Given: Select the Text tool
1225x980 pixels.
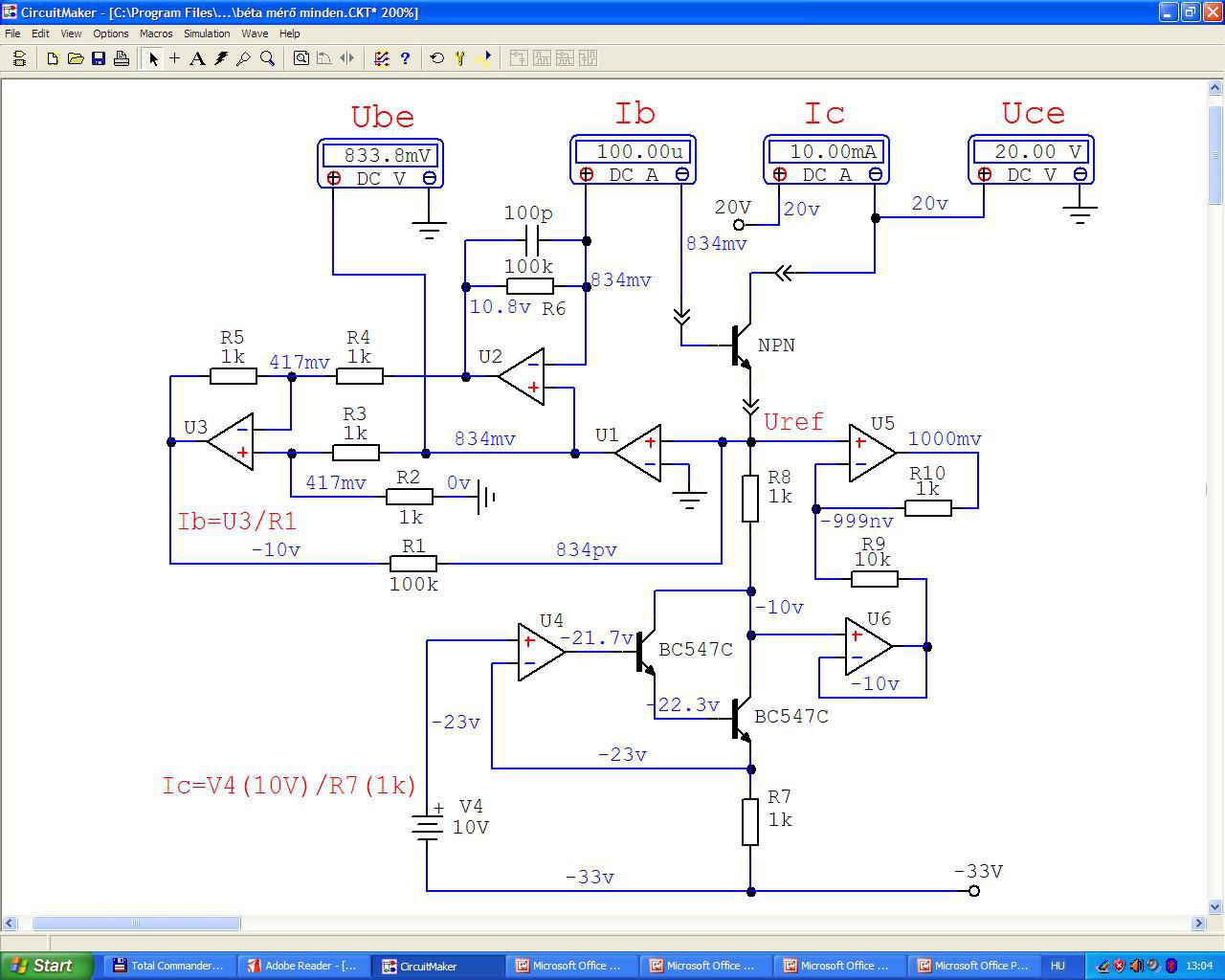Looking at the screenshot, I should 197,58.
